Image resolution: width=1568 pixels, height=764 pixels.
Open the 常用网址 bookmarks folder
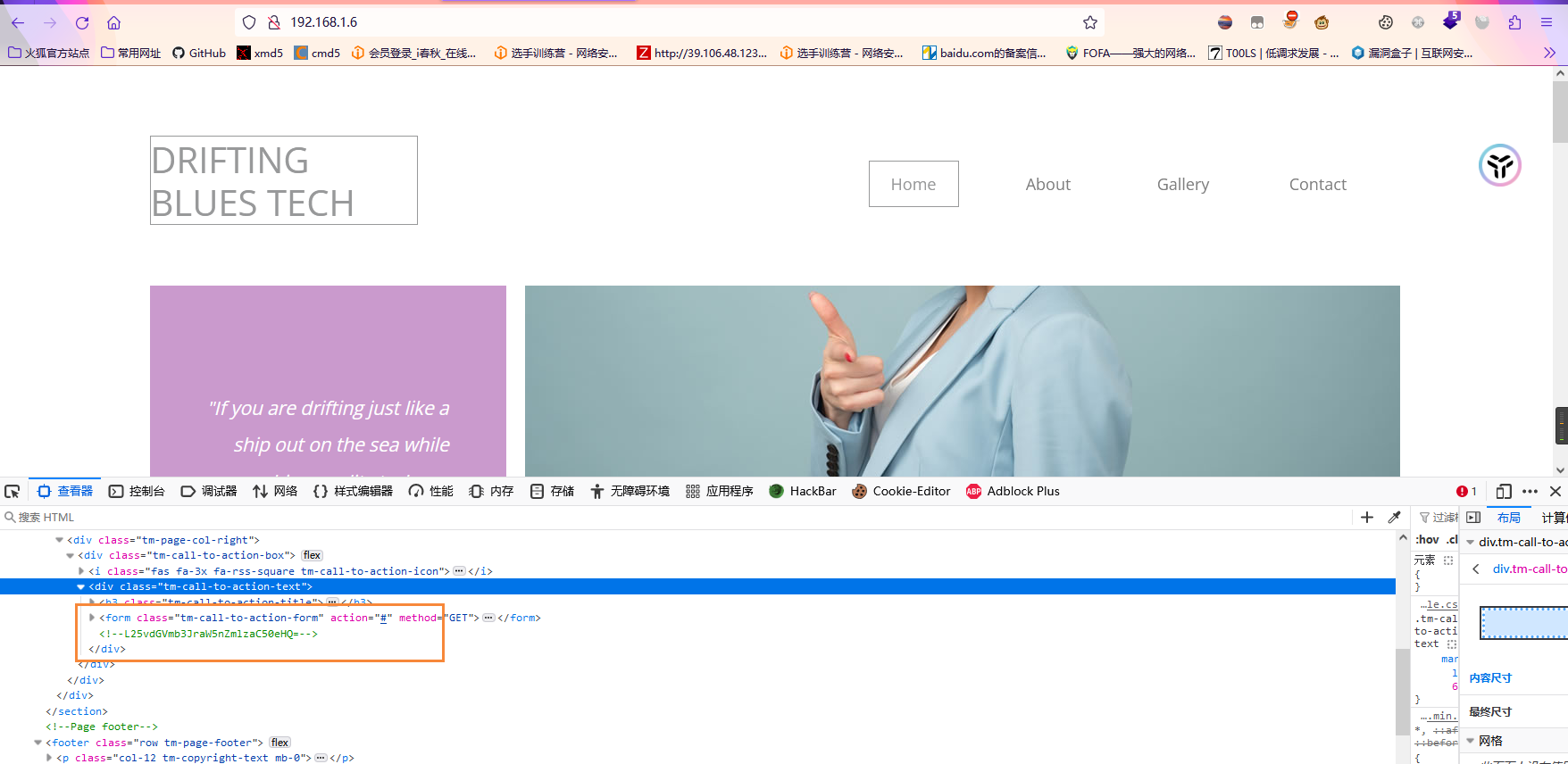coord(130,53)
